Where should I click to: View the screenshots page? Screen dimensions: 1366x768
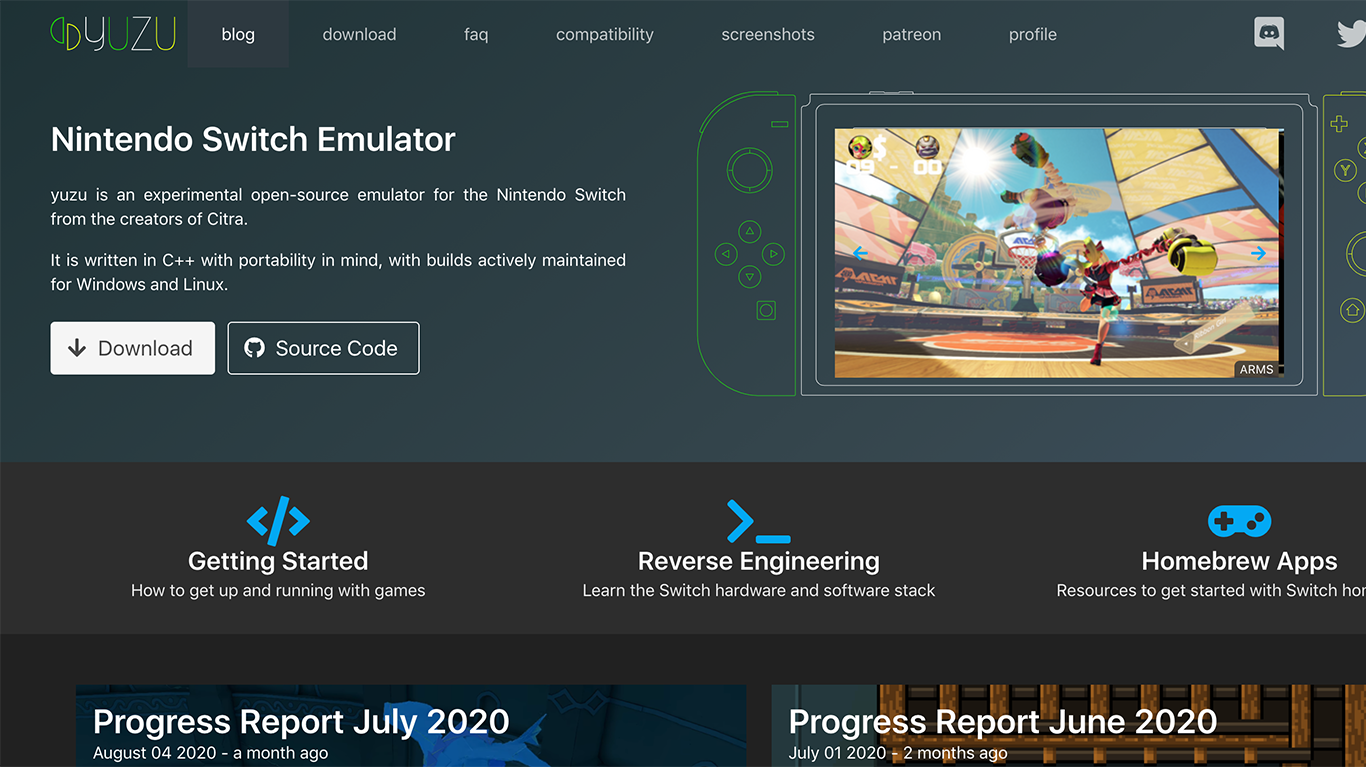tap(768, 34)
